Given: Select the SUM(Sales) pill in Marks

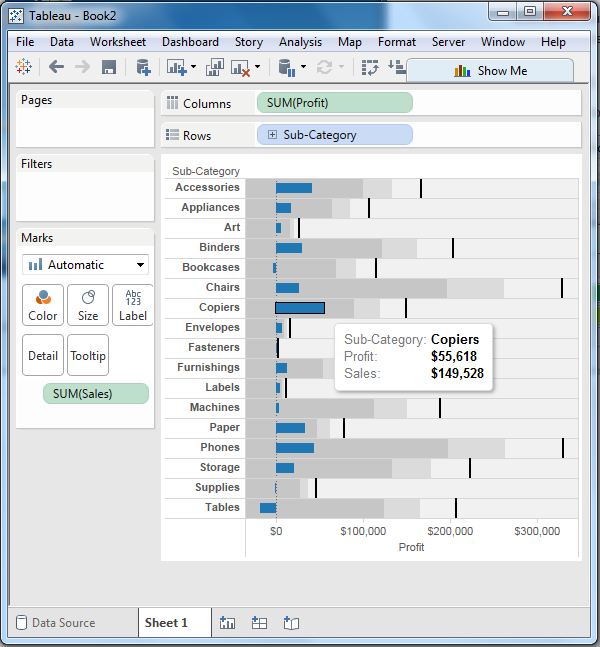Looking at the screenshot, I should pyautogui.click(x=95, y=394).
